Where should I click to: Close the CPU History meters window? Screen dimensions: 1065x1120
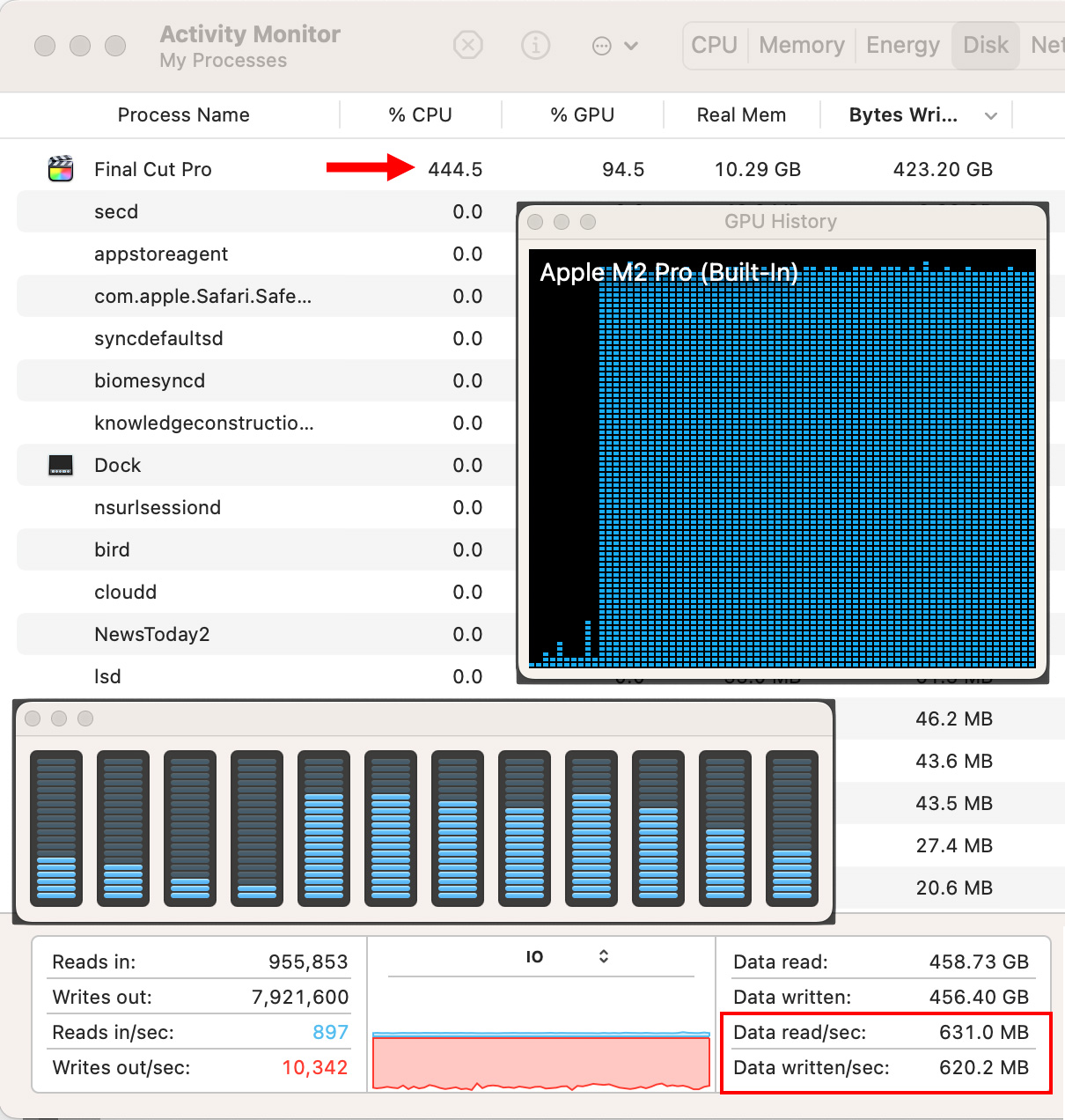tap(33, 718)
